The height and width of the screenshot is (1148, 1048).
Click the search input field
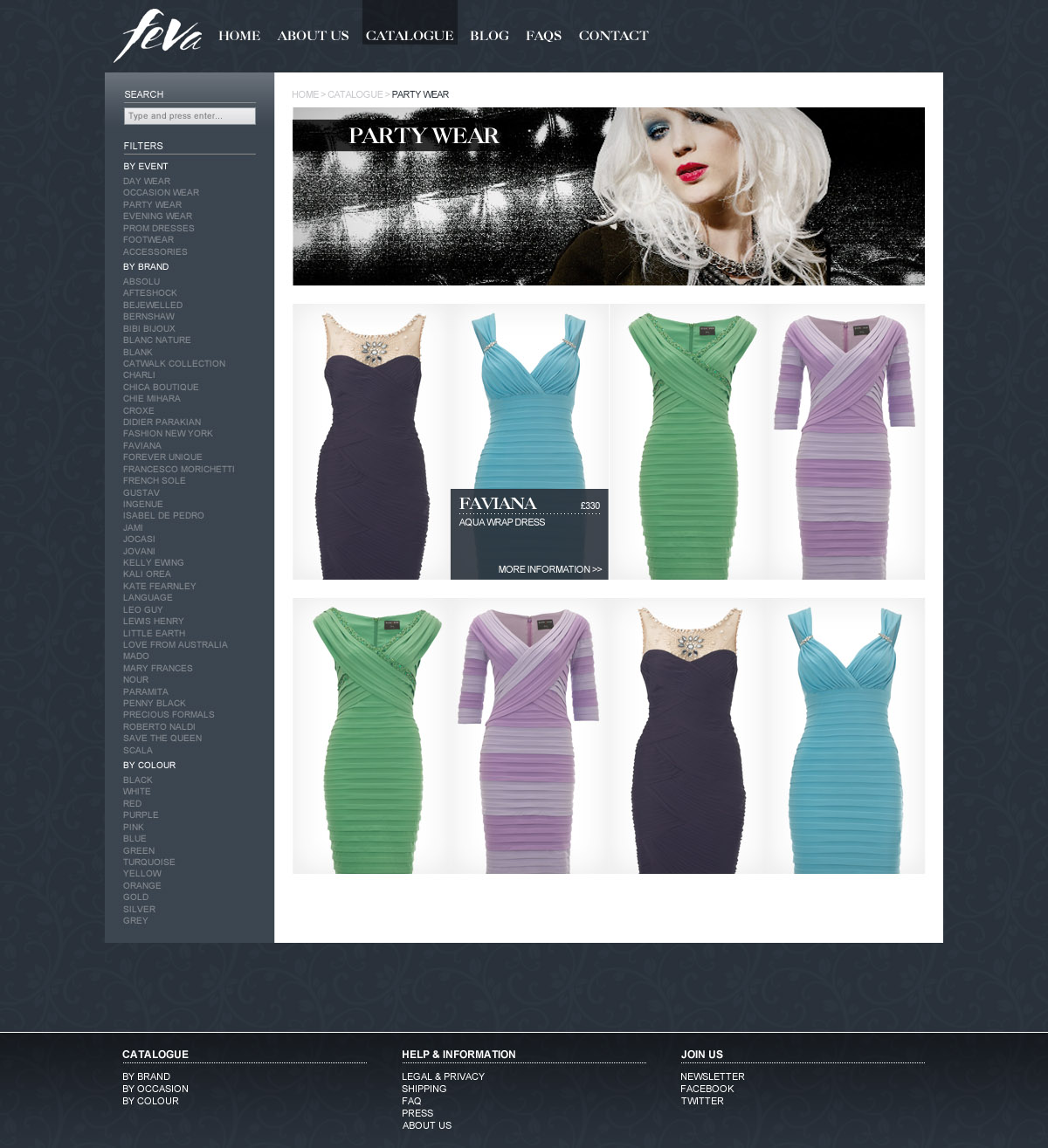click(x=190, y=116)
